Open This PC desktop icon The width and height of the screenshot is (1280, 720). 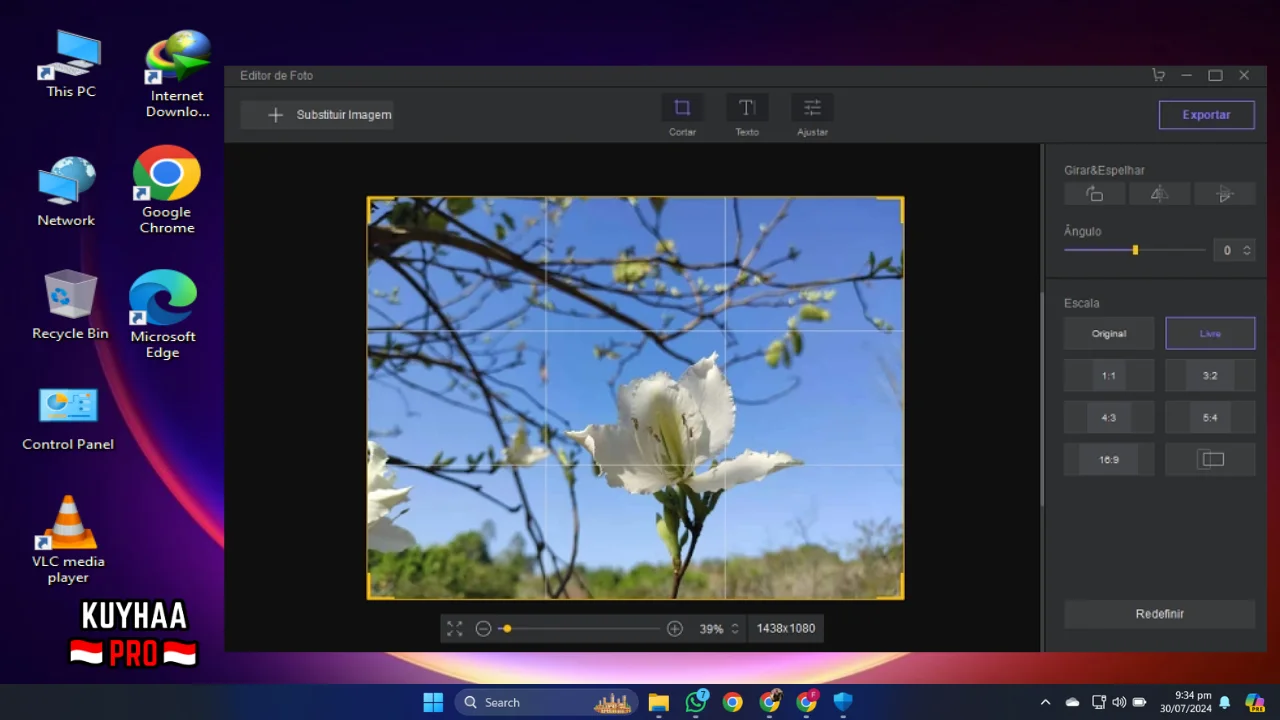coord(71,64)
